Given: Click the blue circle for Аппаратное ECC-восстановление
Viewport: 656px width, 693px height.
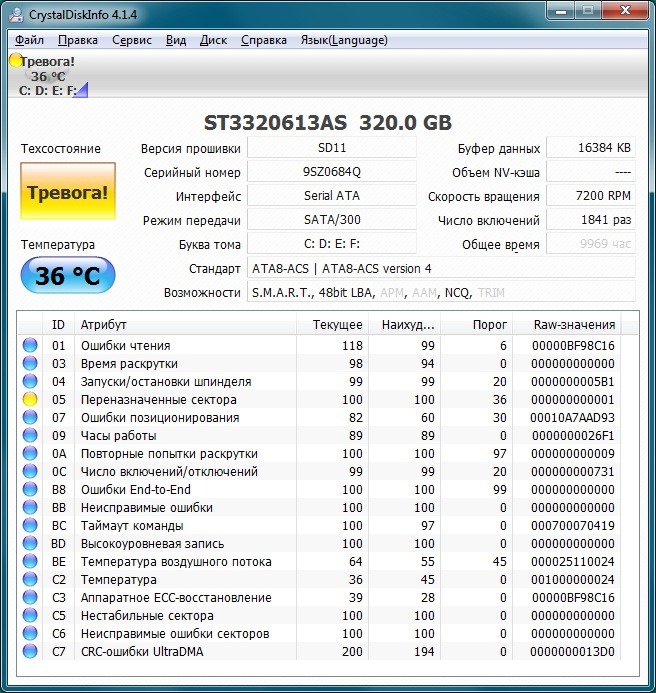Looking at the screenshot, I should 30,598.
